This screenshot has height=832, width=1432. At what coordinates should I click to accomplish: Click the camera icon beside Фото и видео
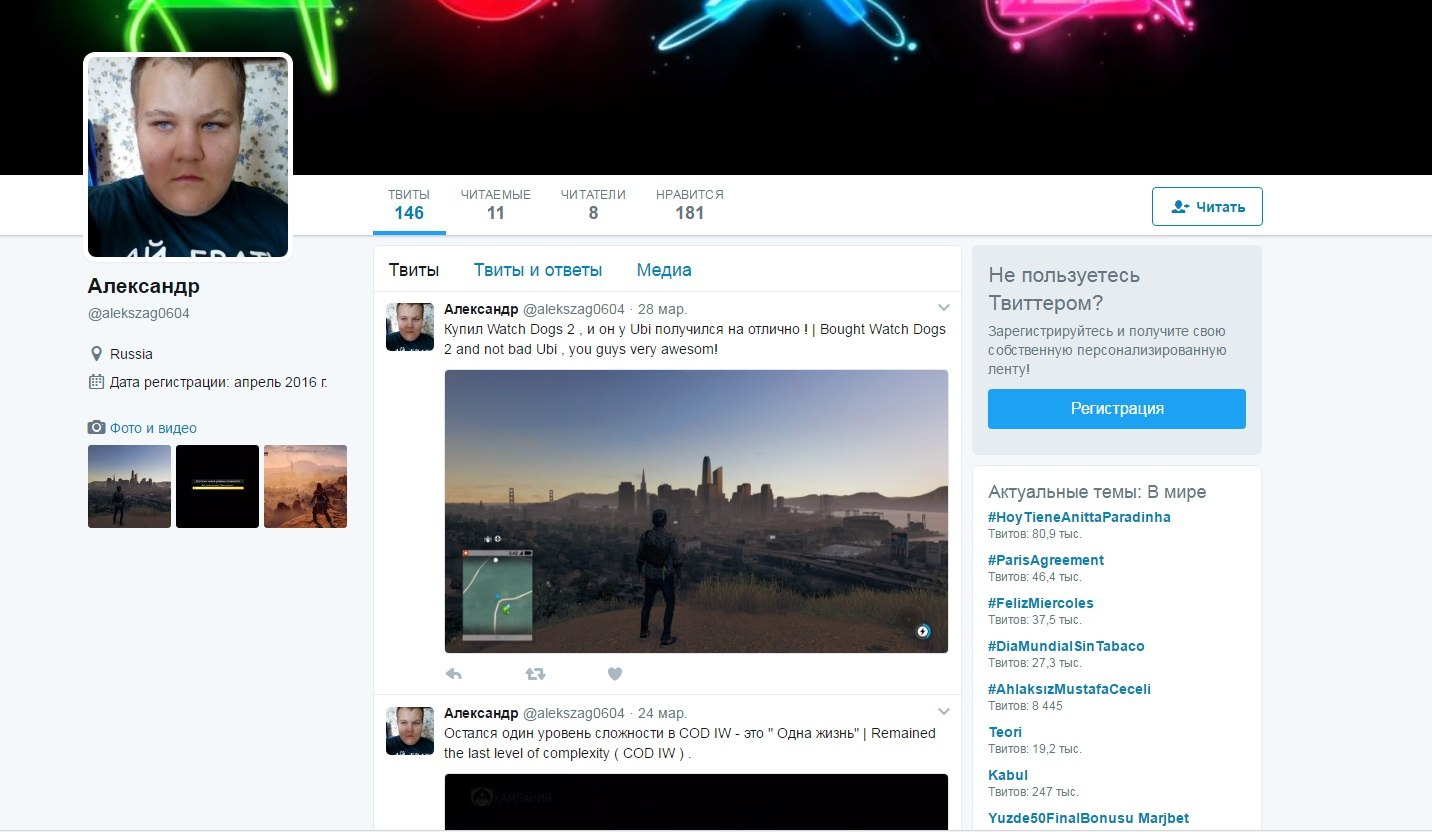click(x=96, y=428)
